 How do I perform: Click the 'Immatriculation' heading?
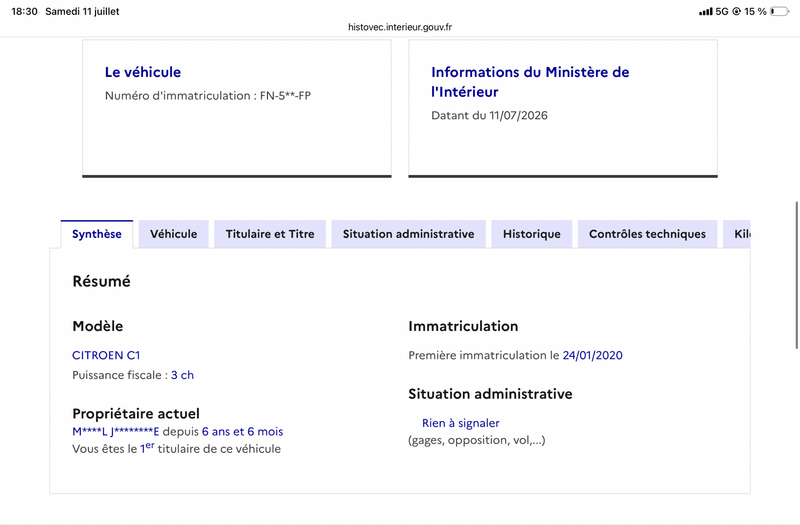[x=463, y=326]
